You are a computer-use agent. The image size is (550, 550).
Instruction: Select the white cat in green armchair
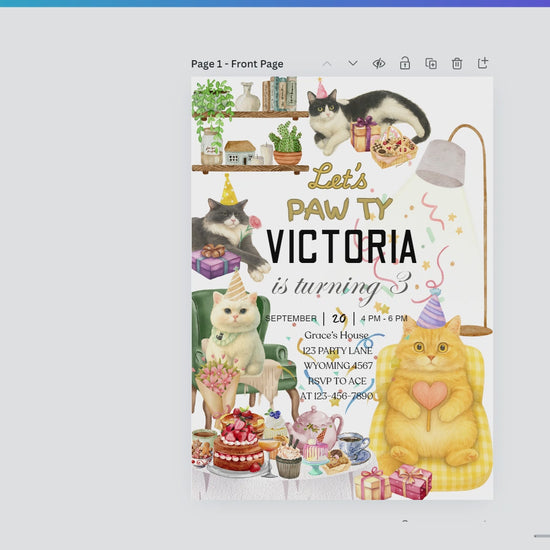click(x=236, y=335)
